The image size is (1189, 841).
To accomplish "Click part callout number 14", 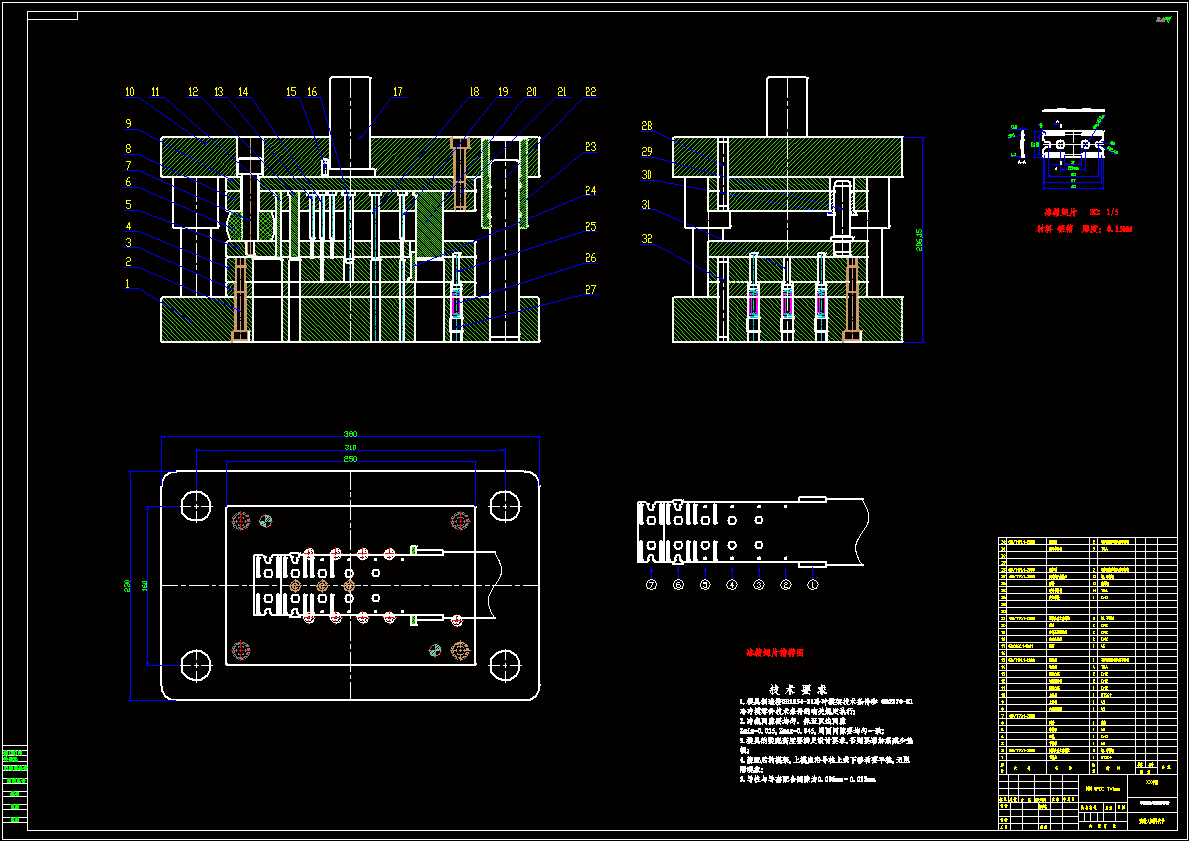I will [x=243, y=93].
